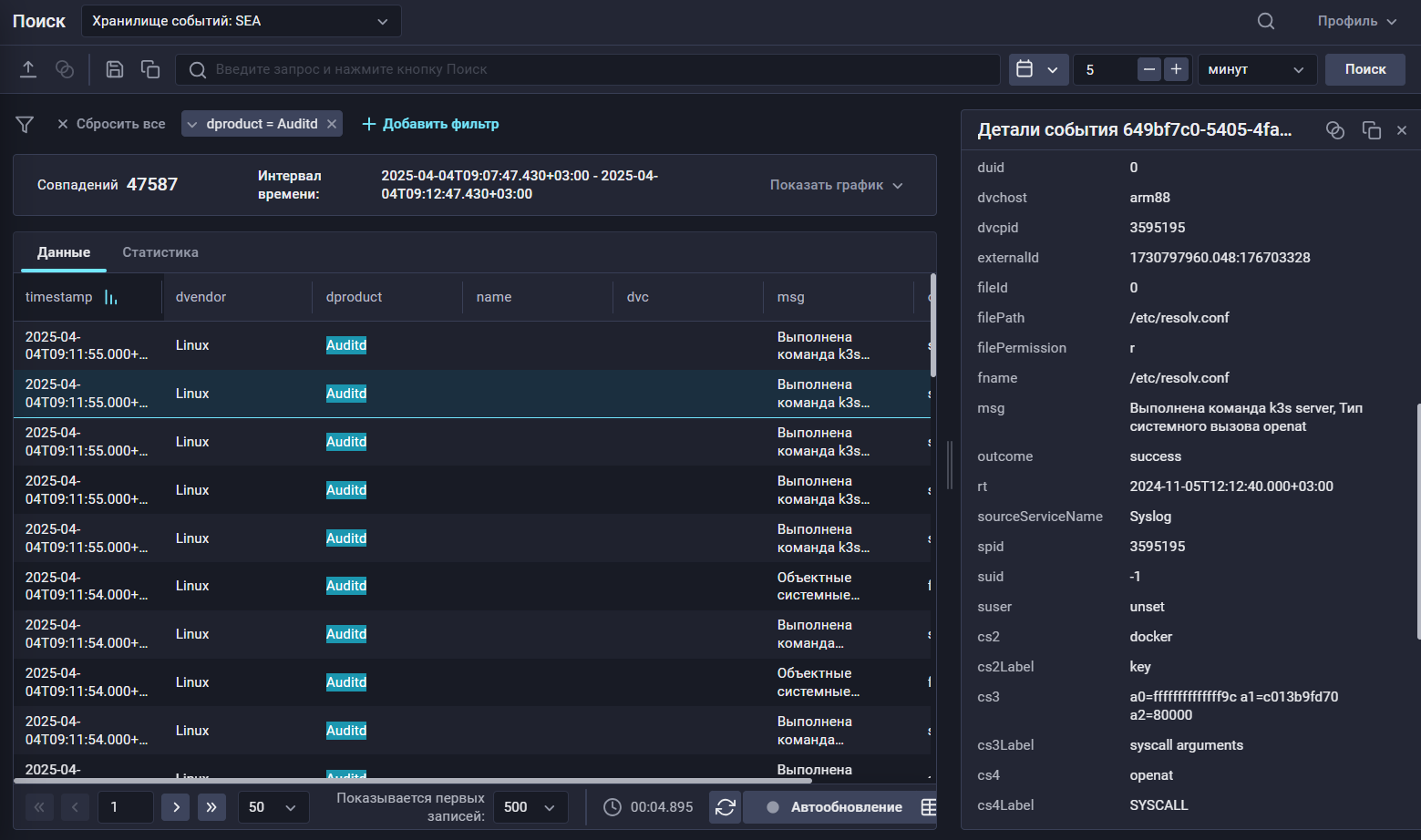
Task: Save the current search query
Action: (x=114, y=68)
